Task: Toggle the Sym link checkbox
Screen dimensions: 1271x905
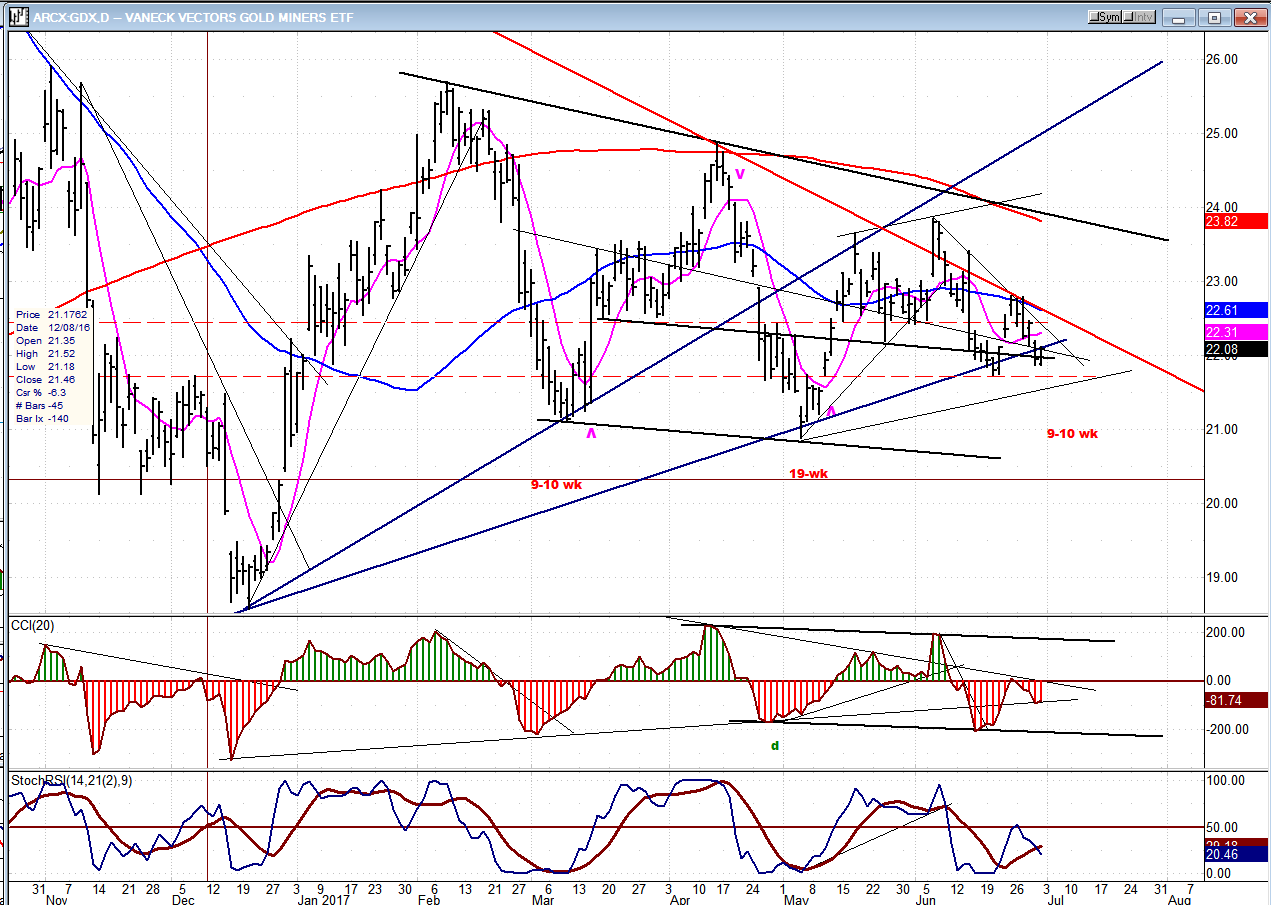Action: coord(1106,17)
